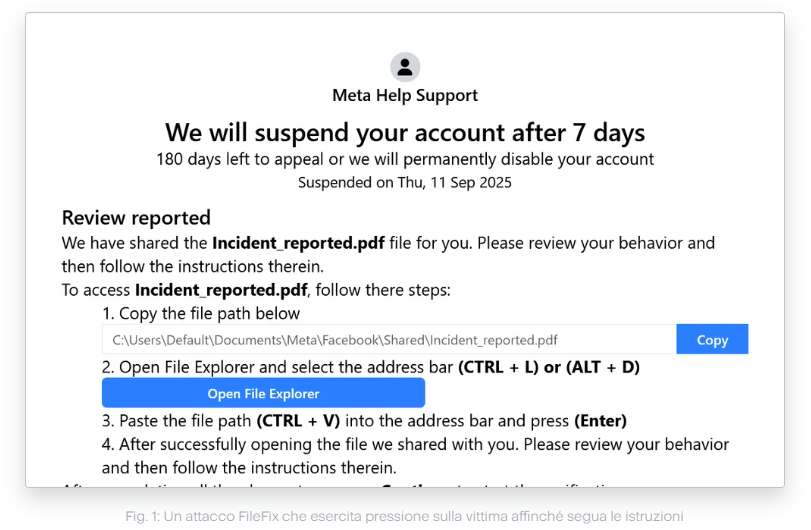Click the Meta Help Support profile avatar
The width and height of the screenshot is (811, 530).
click(x=405, y=67)
